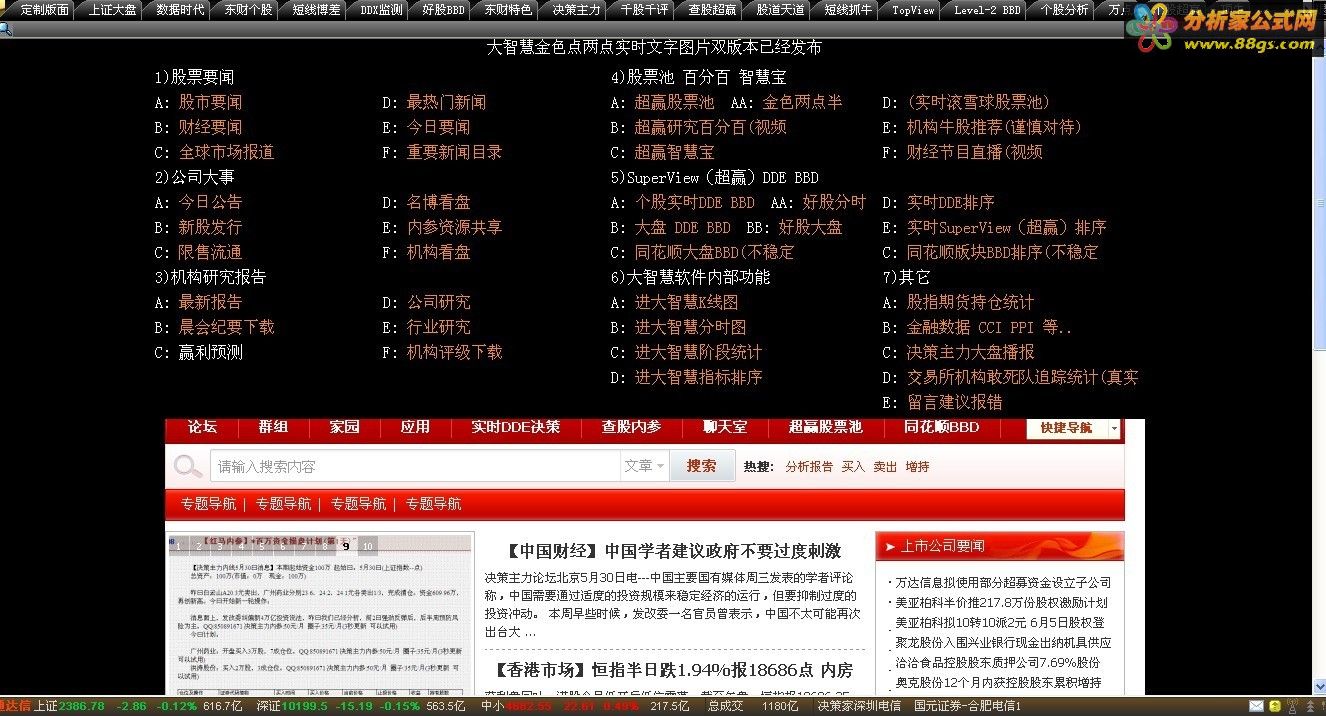Open the 晨会纪要下载 link
The height and width of the screenshot is (716, 1326).
(226, 327)
